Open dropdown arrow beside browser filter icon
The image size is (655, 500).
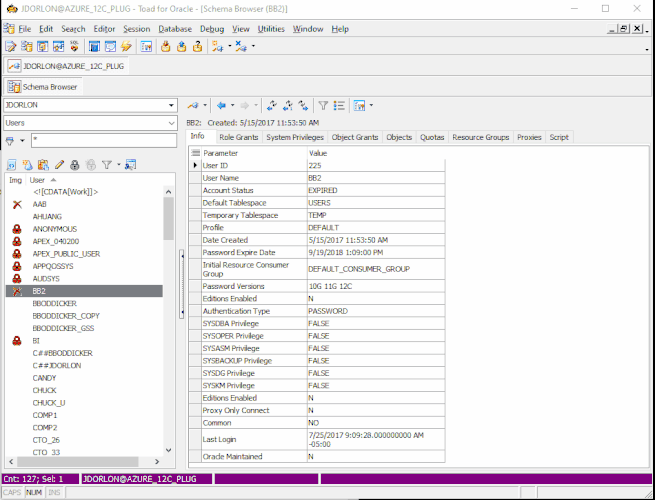click(x=22, y=141)
